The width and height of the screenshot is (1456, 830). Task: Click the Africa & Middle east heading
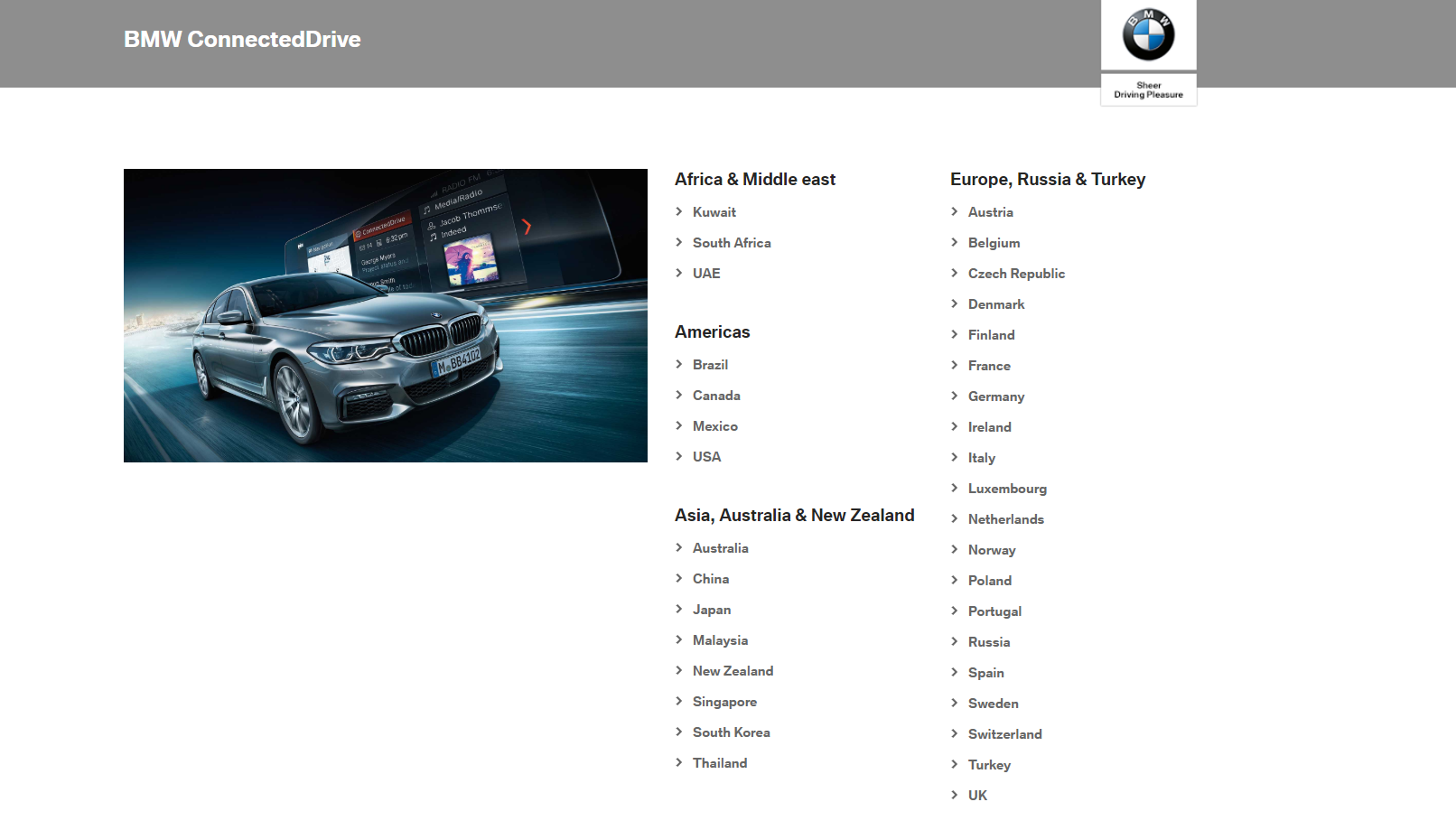pyautogui.click(x=755, y=180)
